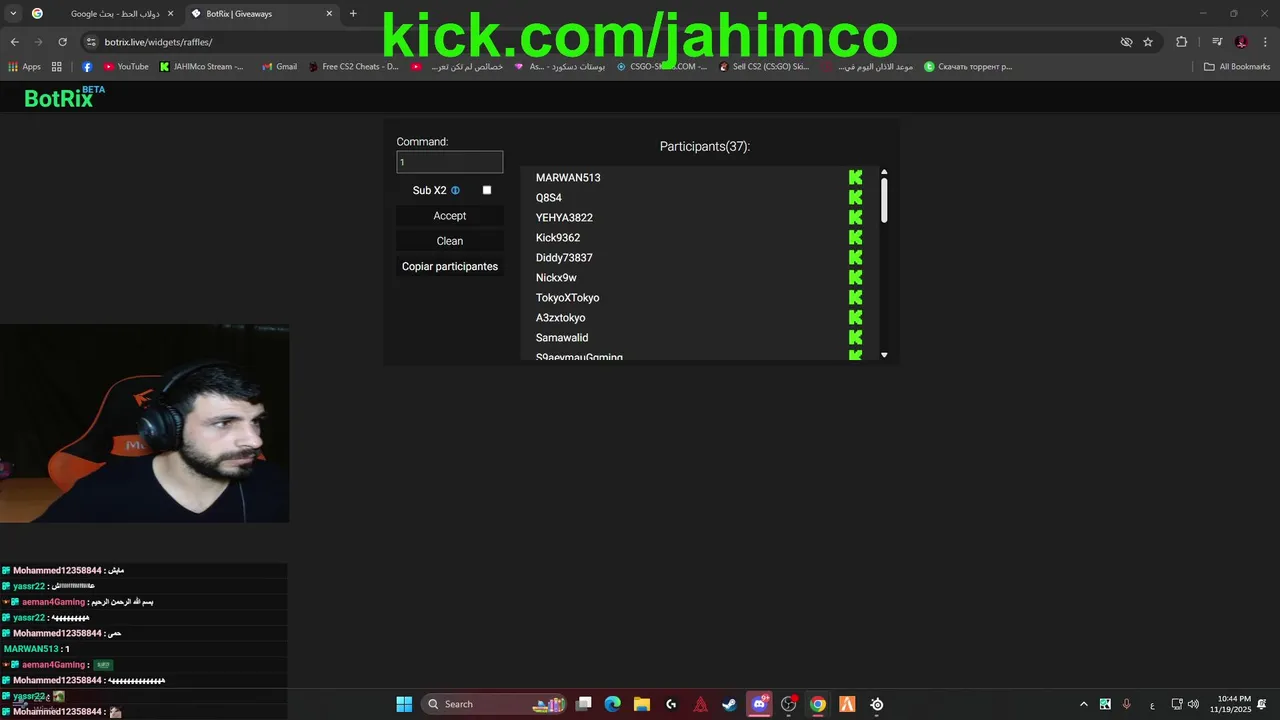Open Logitech G Hub in taskbar
This screenshot has height=720, width=1280.
[x=671, y=704]
